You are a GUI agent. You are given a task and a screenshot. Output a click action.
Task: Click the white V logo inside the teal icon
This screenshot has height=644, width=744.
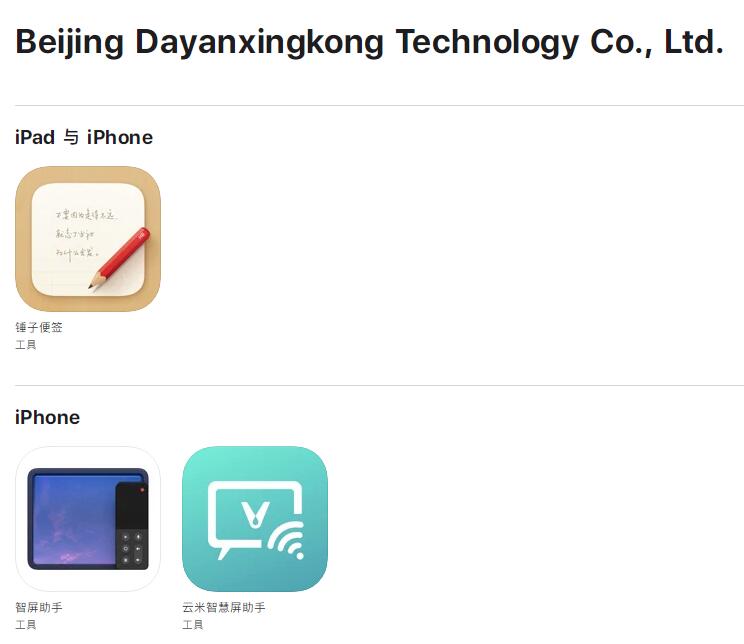coord(256,514)
